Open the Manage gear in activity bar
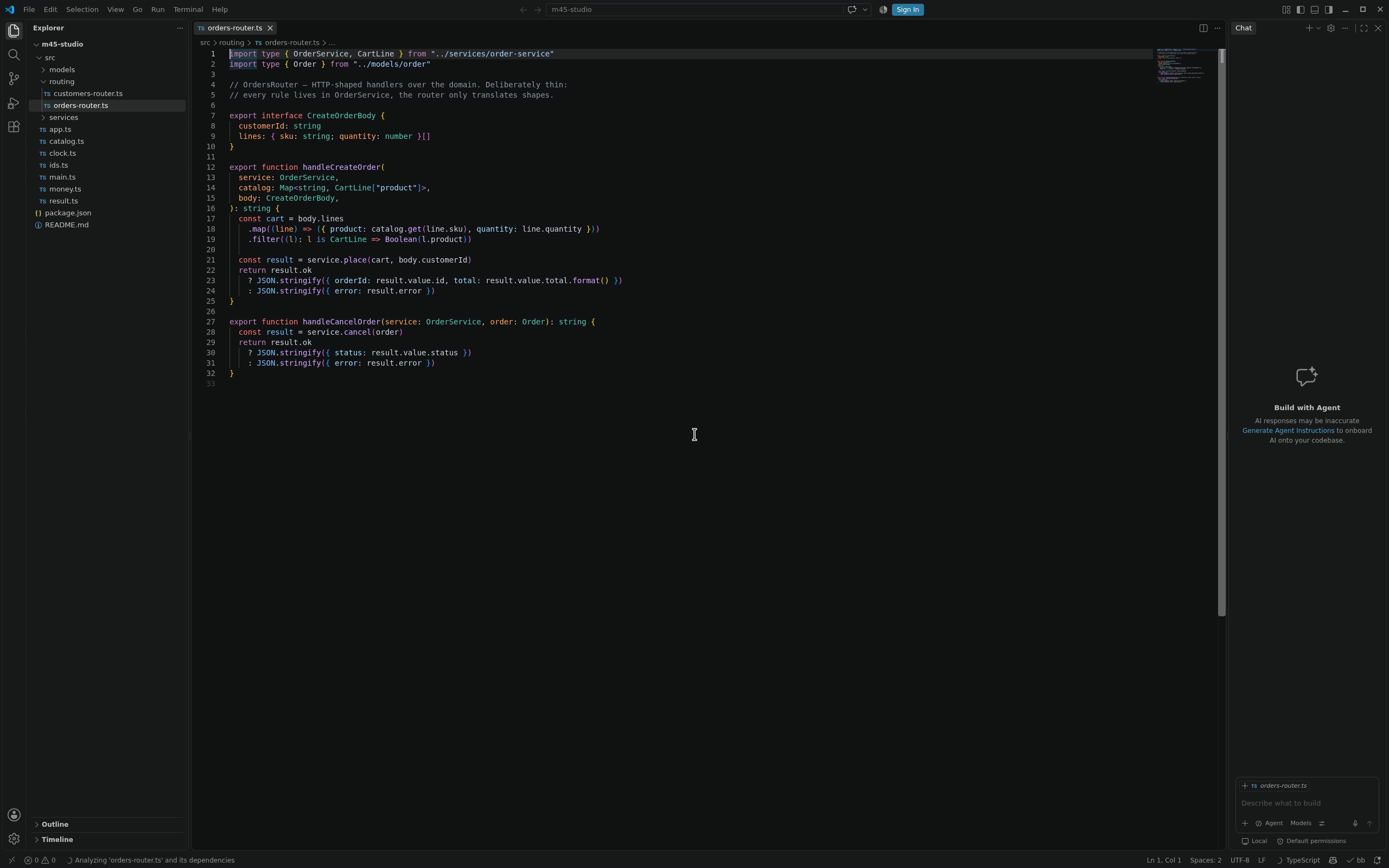 [x=14, y=839]
